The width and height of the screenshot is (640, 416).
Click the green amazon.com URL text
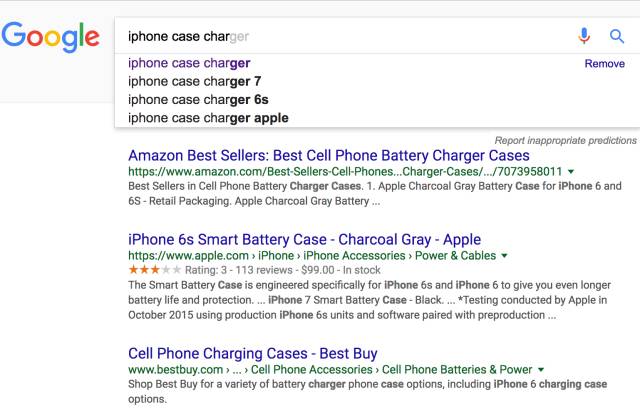[345, 171]
